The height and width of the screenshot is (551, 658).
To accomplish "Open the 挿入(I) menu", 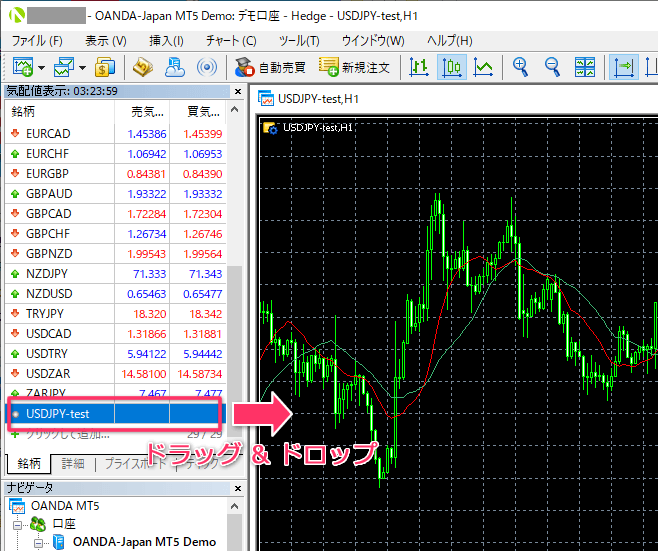I will (166, 41).
